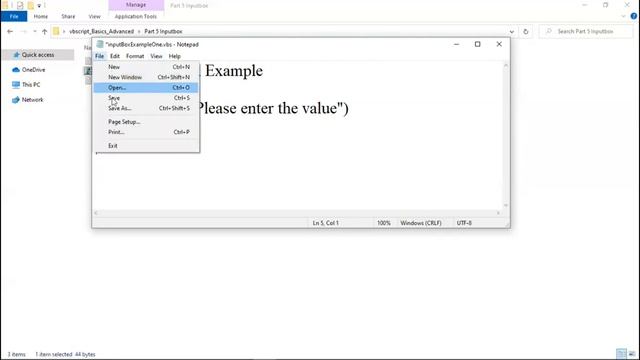Click 'UTF-8' encoding in status bar
This screenshot has height=360, width=640.
coord(464,223)
